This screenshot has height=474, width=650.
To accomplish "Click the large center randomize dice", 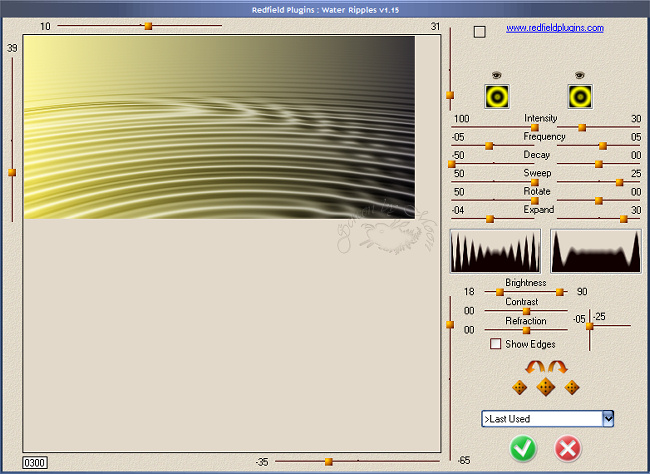I will tap(545, 386).
